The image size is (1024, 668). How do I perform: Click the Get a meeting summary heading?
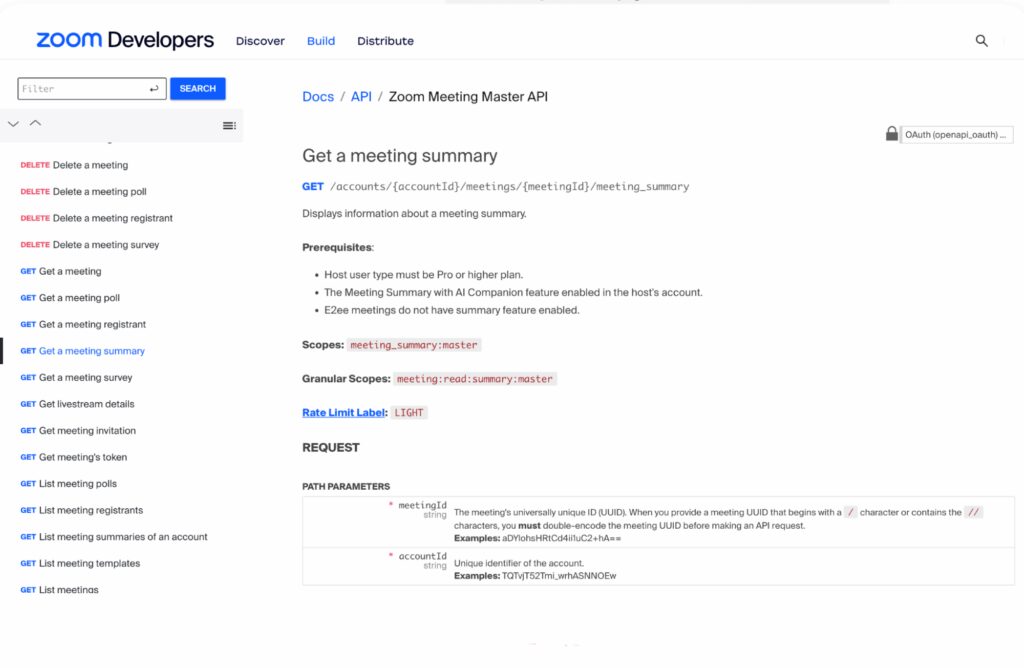pos(400,155)
